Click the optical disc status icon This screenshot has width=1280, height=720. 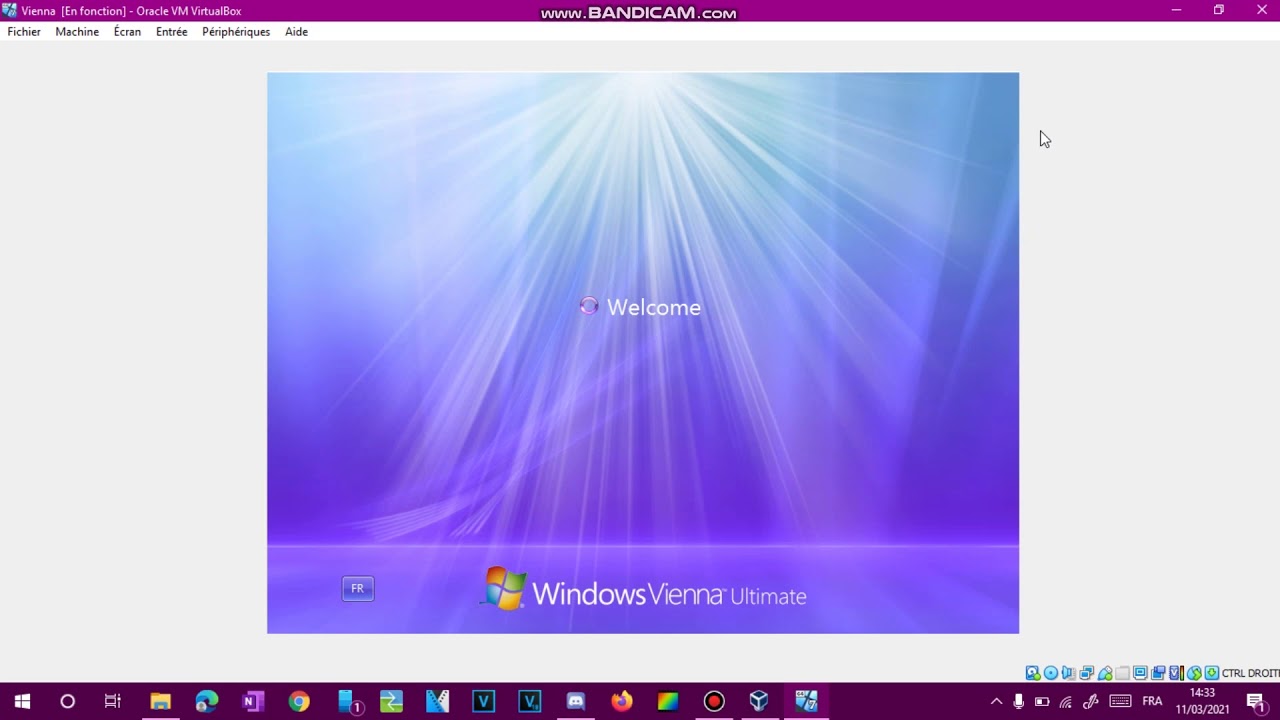point(1051,673)
